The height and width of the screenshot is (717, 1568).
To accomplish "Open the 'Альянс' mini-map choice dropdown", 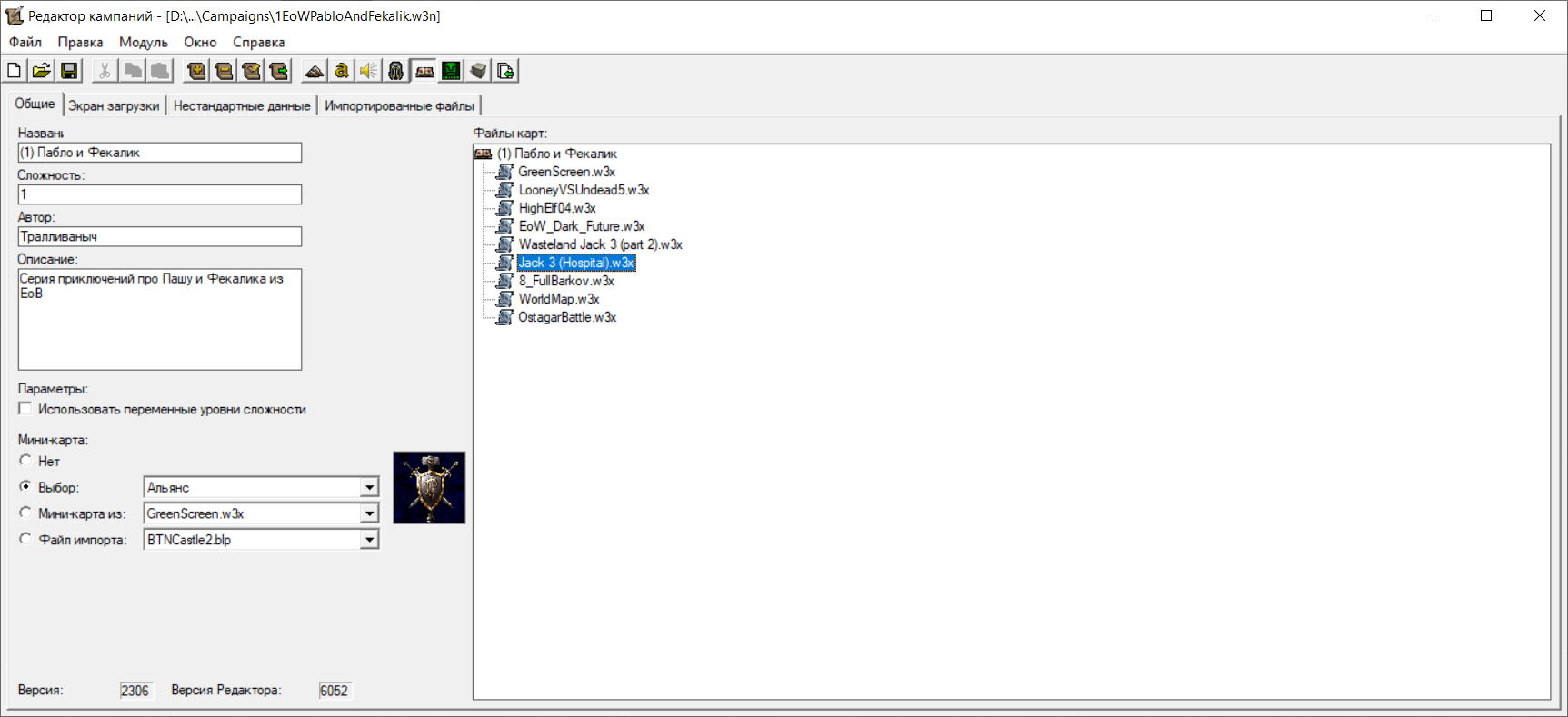I will (369, 488).
